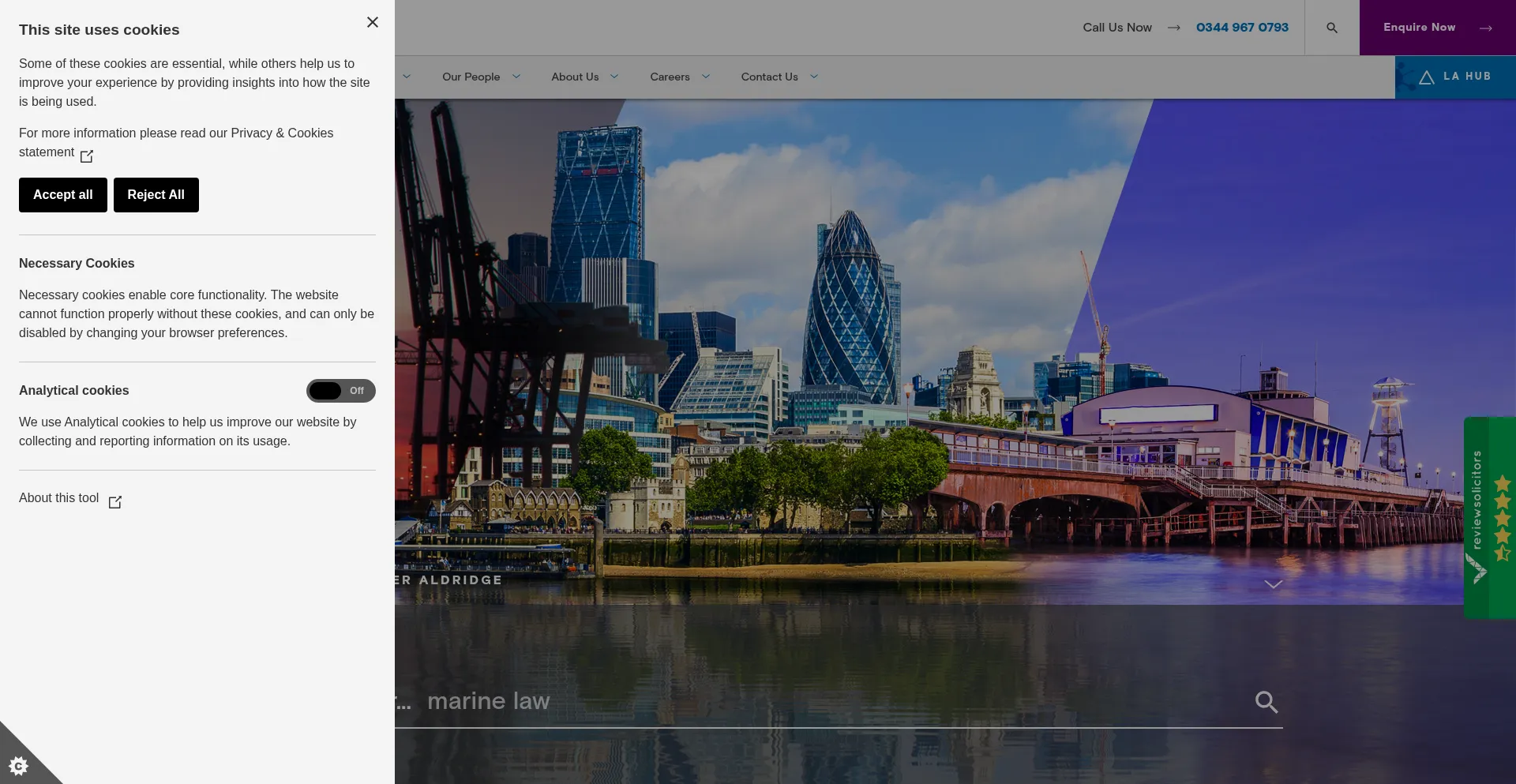The image size is (1516, 784).
Task: Click the external link icon beside statement
Action: 87,156
